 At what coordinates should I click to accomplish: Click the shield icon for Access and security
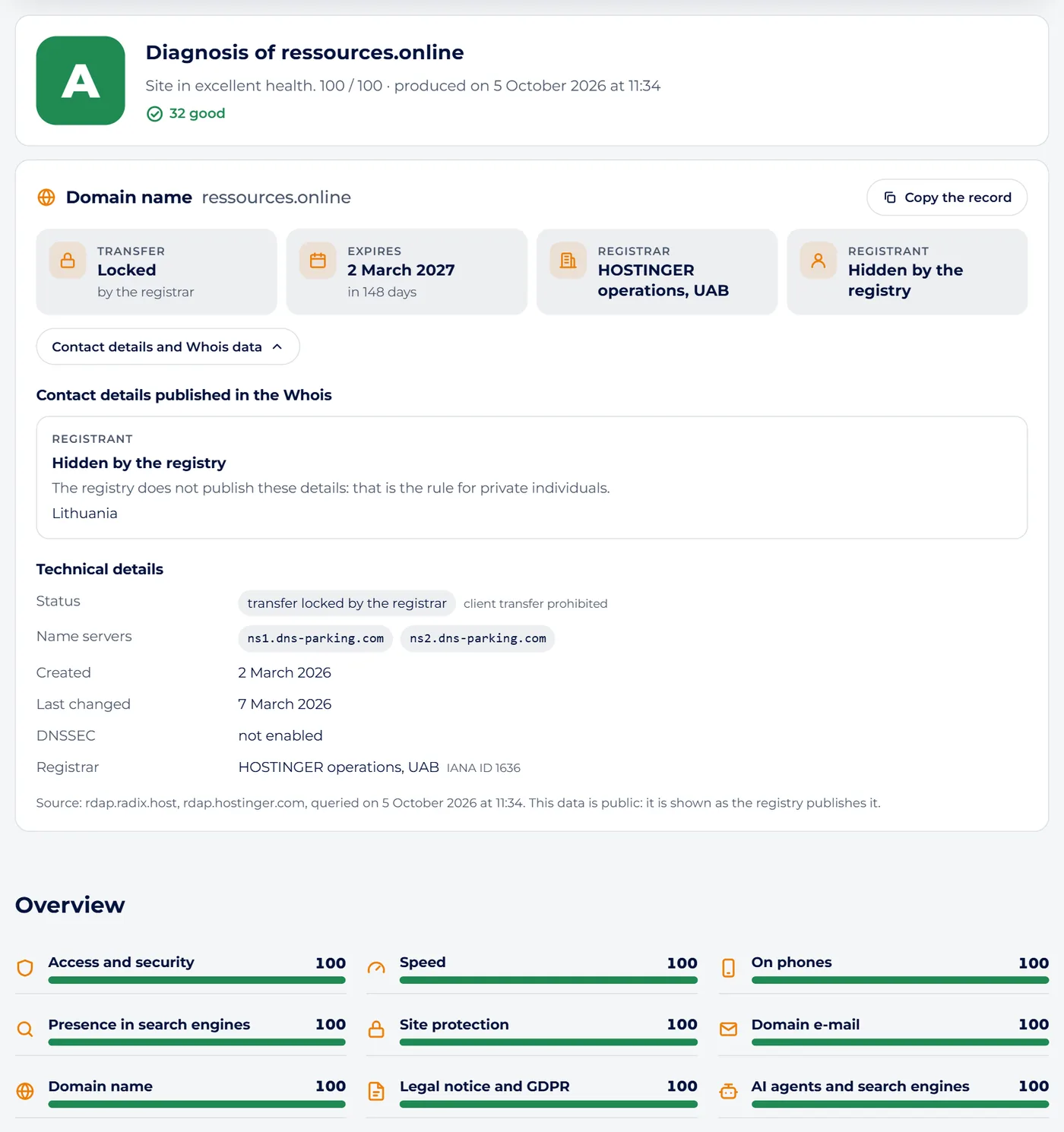pos(25,968)
